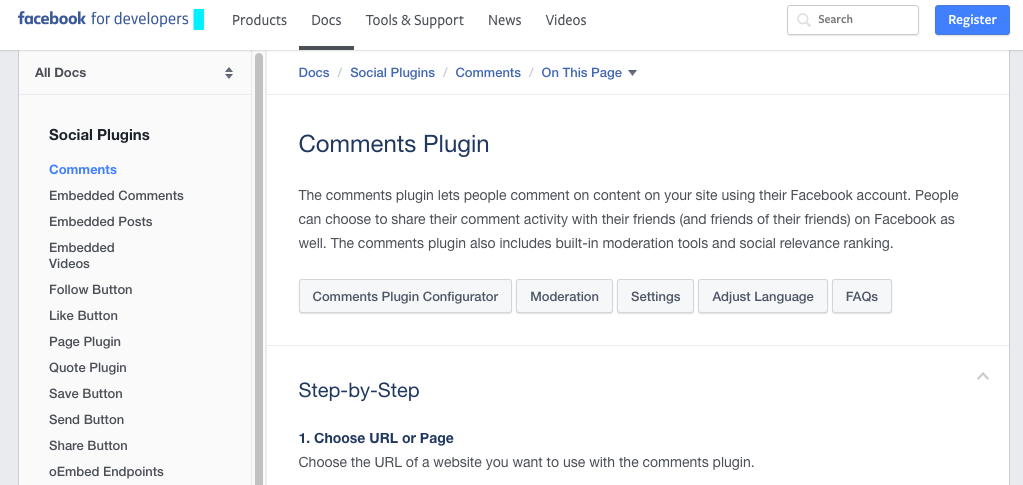Expand the On This Page dropdown
Viewport: 1023px width, 485px height.
(x=589, y=72)
